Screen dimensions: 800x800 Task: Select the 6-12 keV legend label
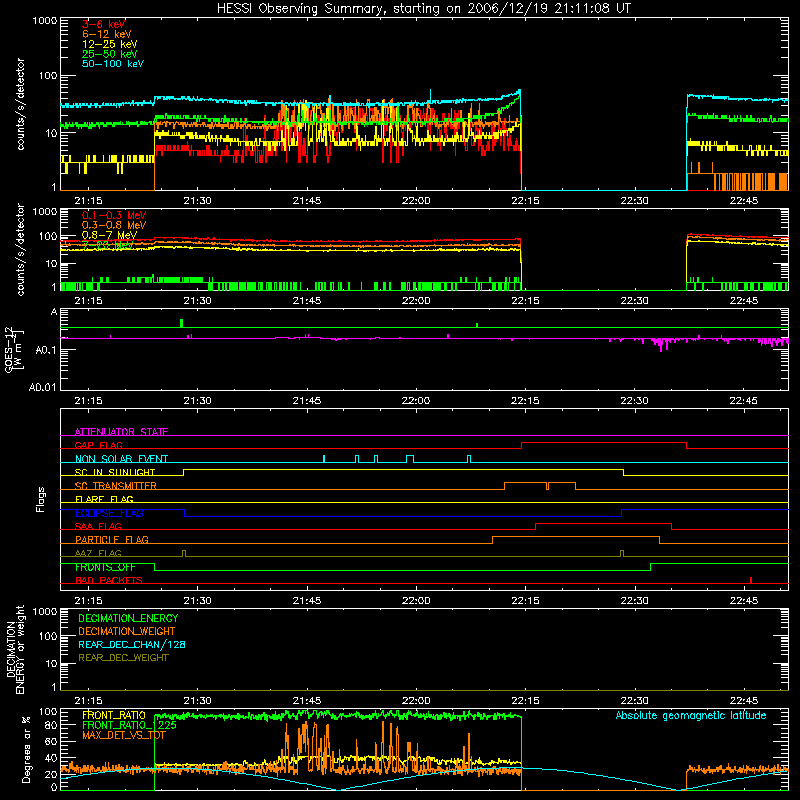tap(107, 34)
